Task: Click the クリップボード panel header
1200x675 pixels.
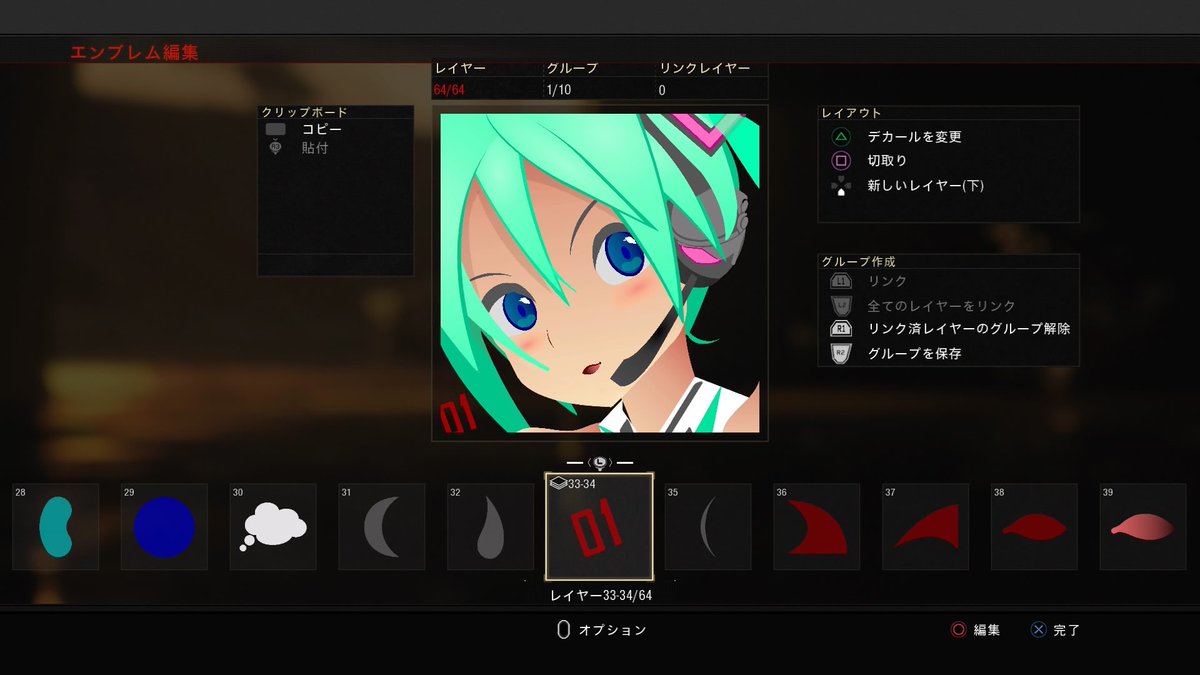Action: (x=304, y=112)
